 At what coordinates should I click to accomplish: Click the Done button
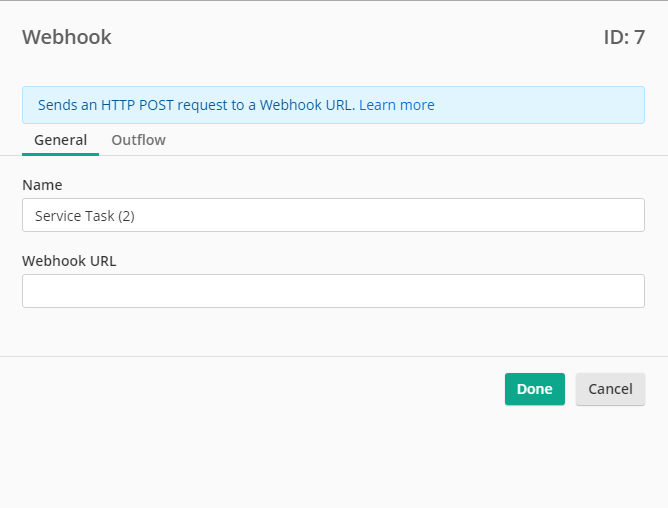pos(535,389)
